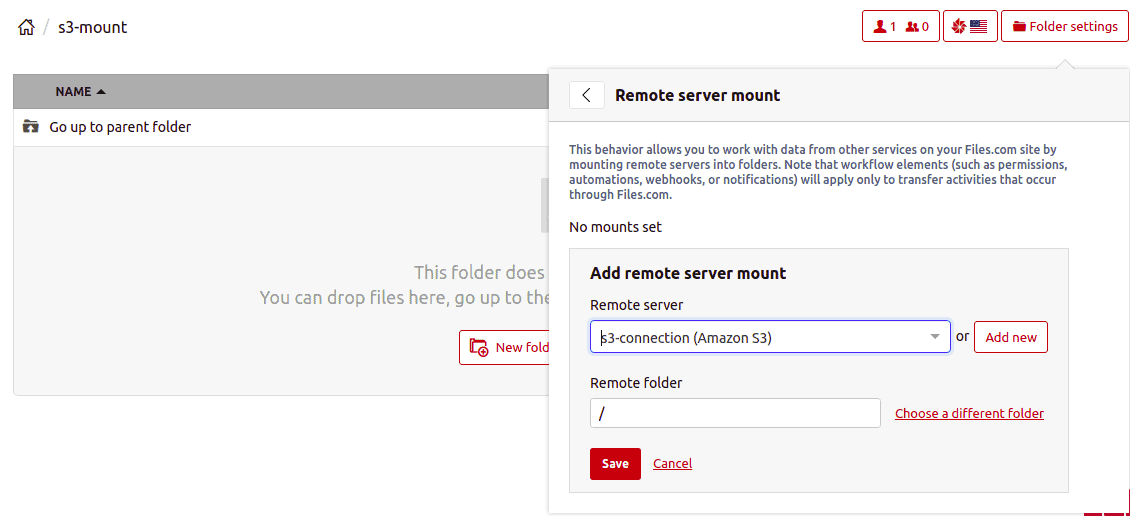
Task: Click the 'Add remote server mount' heading
Action: click(x=688, y=273)
